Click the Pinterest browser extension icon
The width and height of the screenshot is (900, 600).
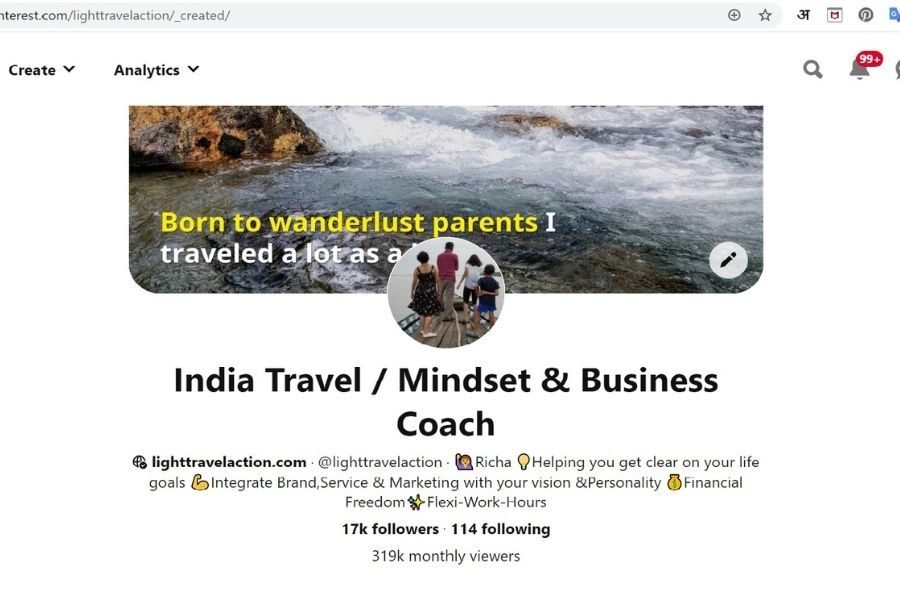point(866,16)
